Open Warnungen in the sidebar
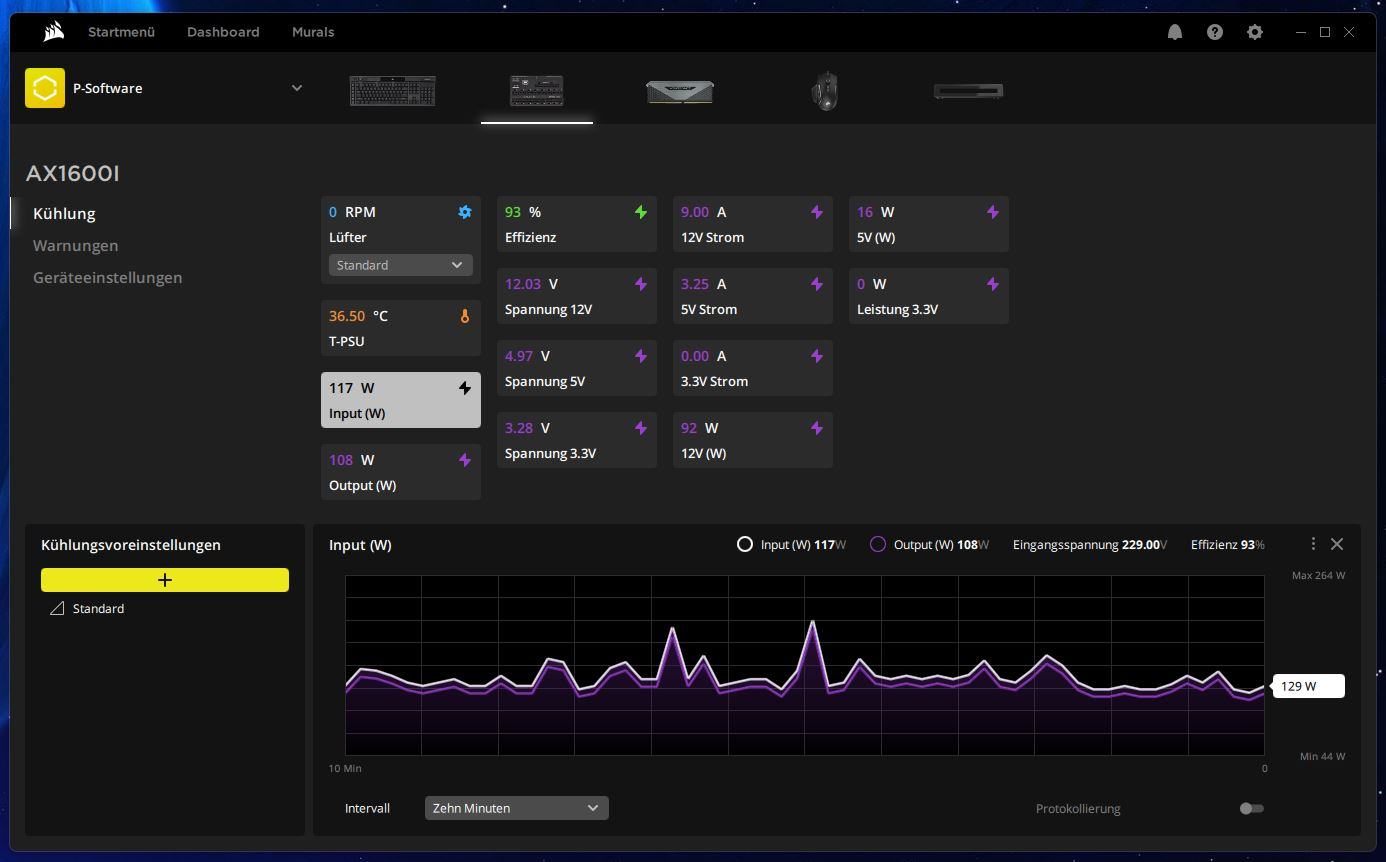Image resolution: width=1386 pixels, height=862 pixels. [x=75, y=245]
